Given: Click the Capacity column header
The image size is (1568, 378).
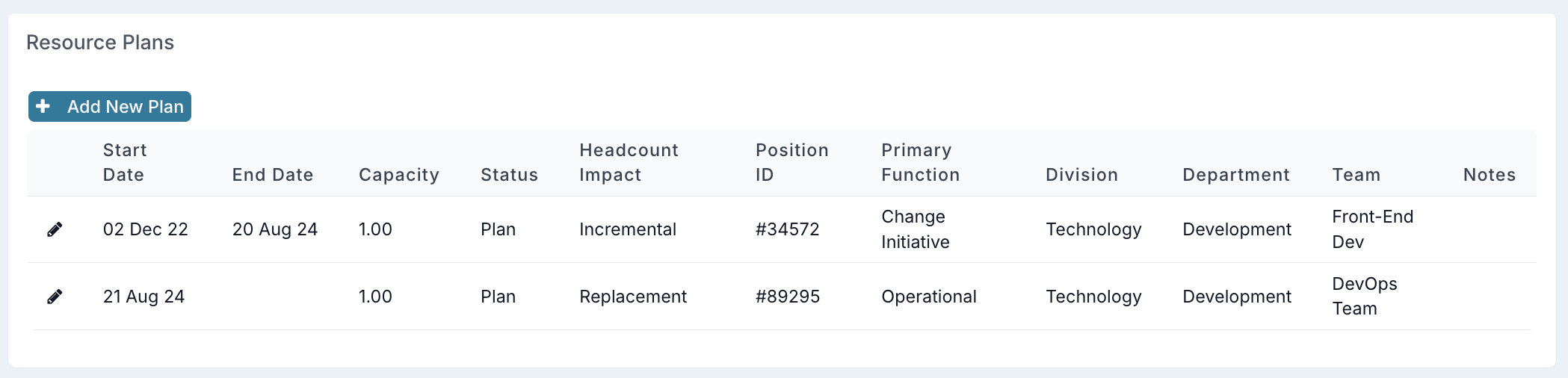Looking at the screenshot, I should (x=399, y=175).
